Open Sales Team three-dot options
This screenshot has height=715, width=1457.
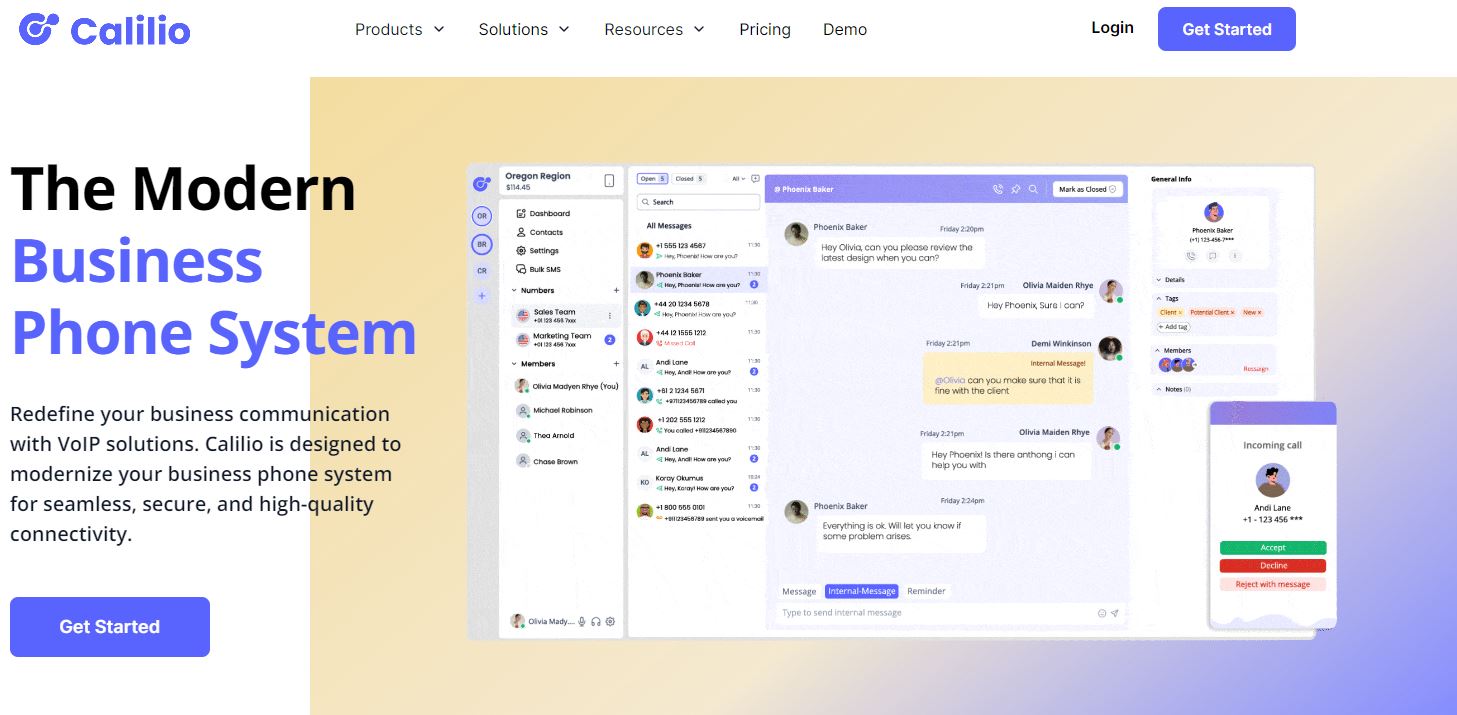pyautogui.click(x=610, y=316)
